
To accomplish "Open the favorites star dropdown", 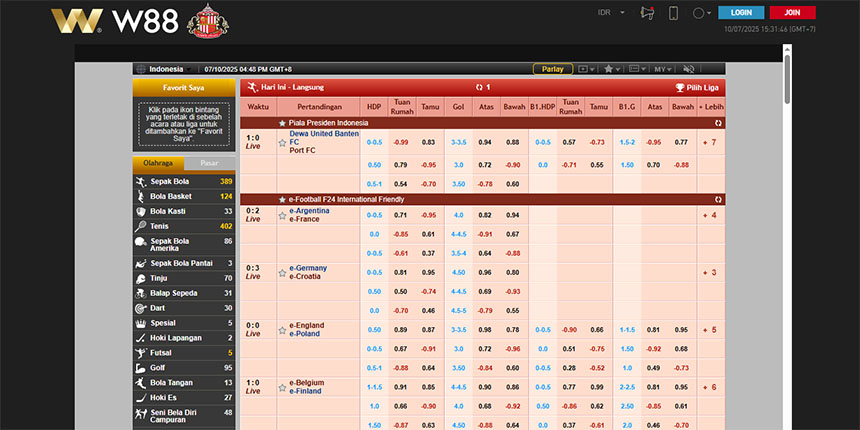I will point(612,69).
